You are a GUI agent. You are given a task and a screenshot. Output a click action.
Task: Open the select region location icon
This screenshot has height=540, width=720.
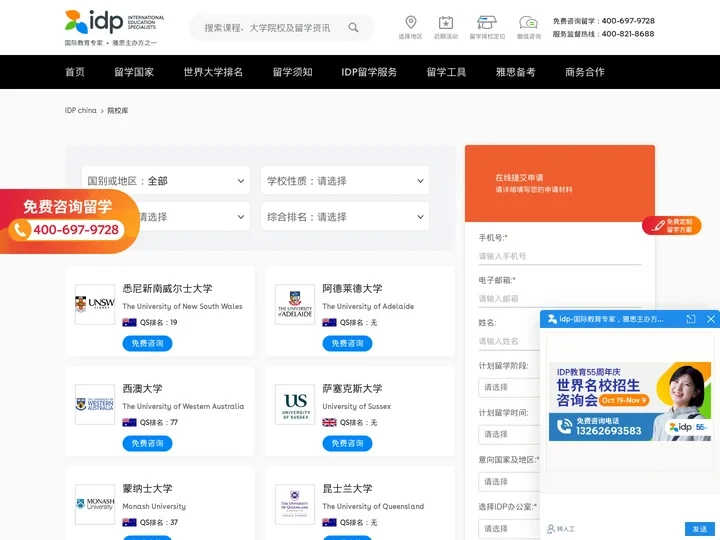point(411,22)
